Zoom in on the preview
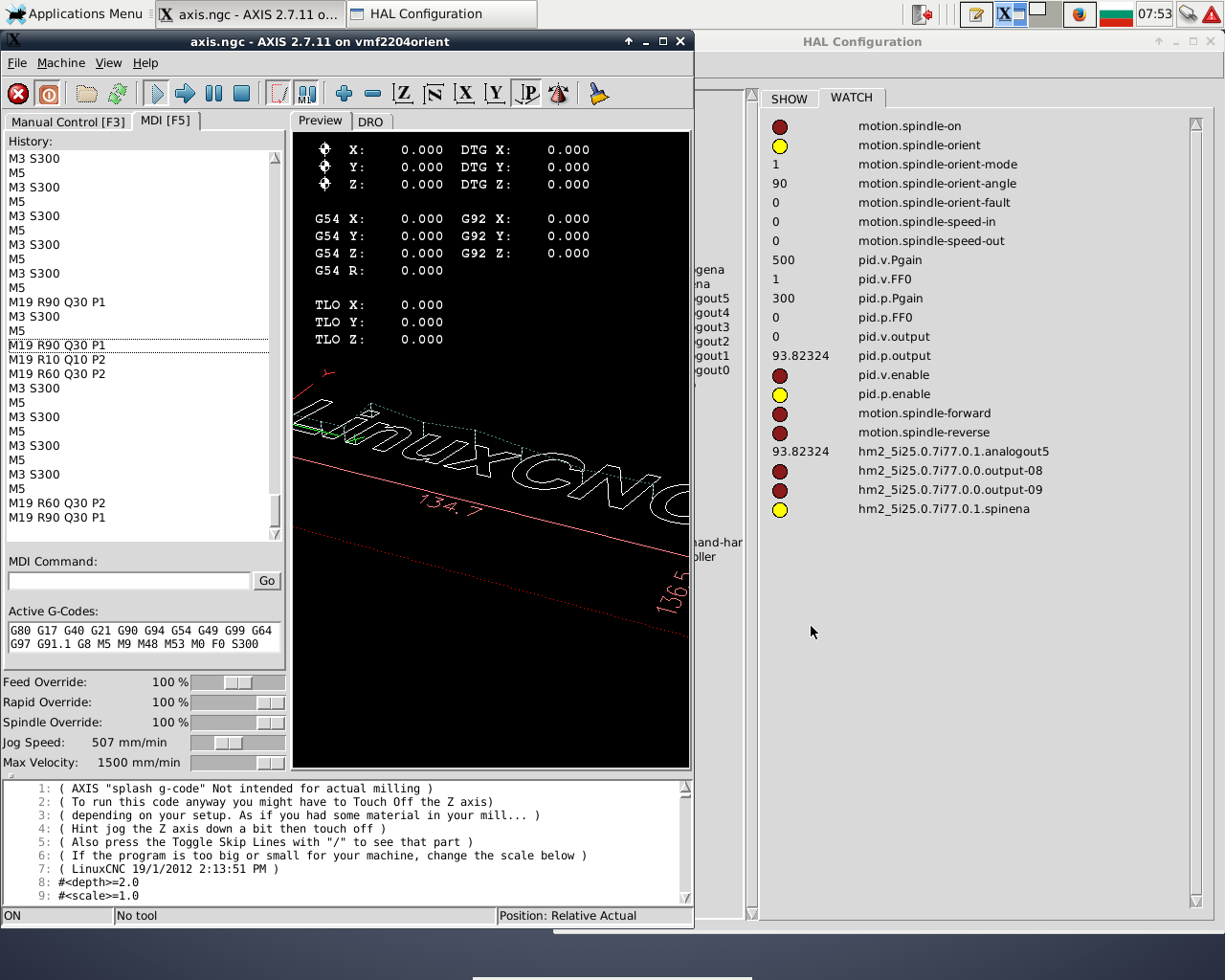1225x980 pixels. click(x=345, y=94)
